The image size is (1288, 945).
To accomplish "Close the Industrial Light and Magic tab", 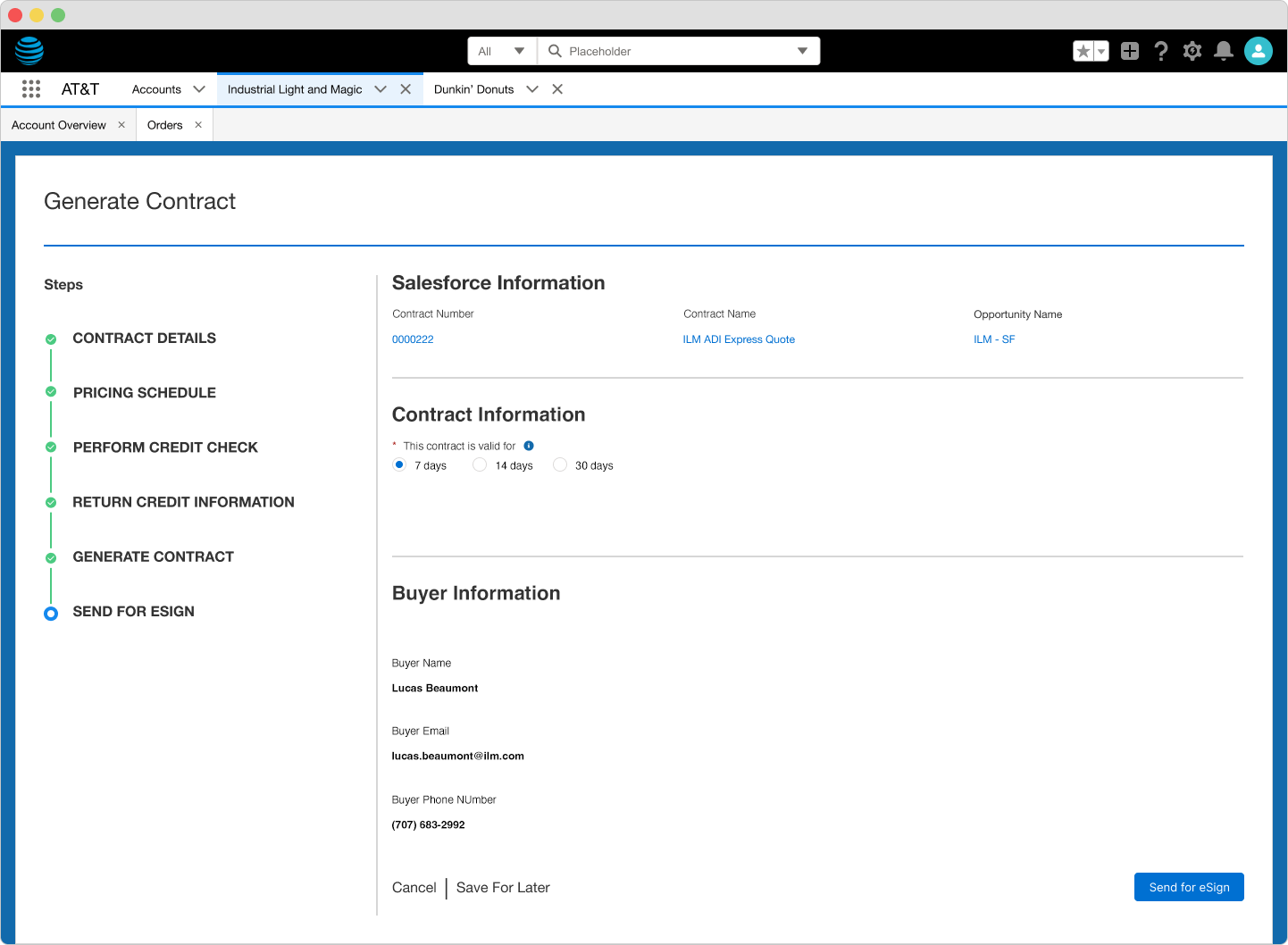I will tap(406, 89).
